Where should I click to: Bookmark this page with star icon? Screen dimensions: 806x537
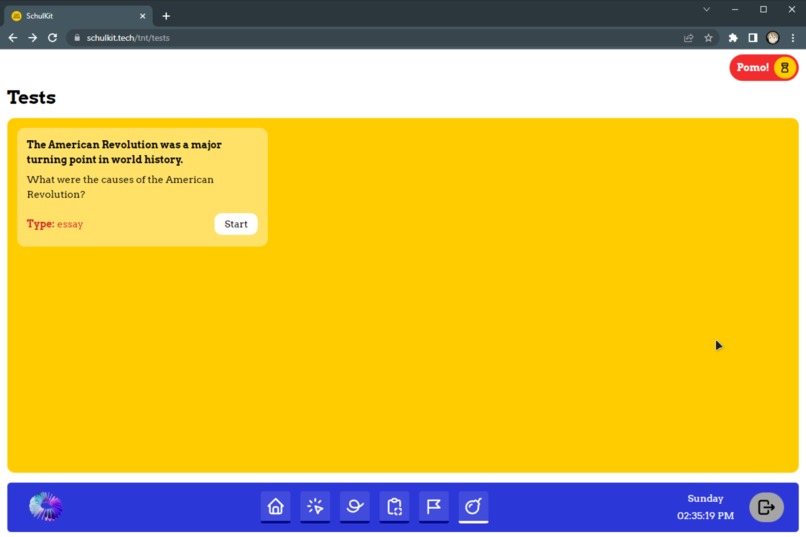[x=708, y=38]
